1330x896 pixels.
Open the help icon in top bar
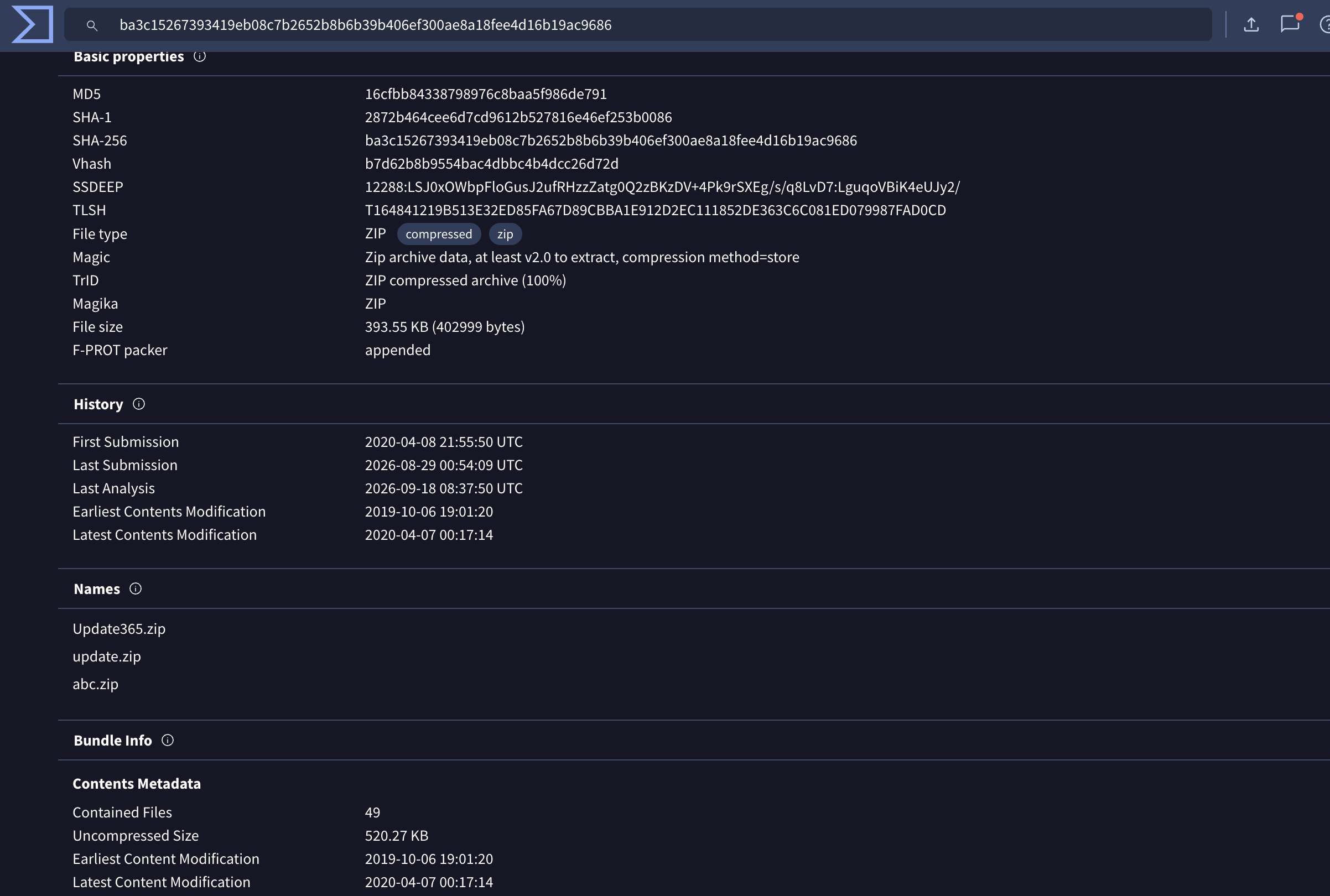coord(1324,24)
